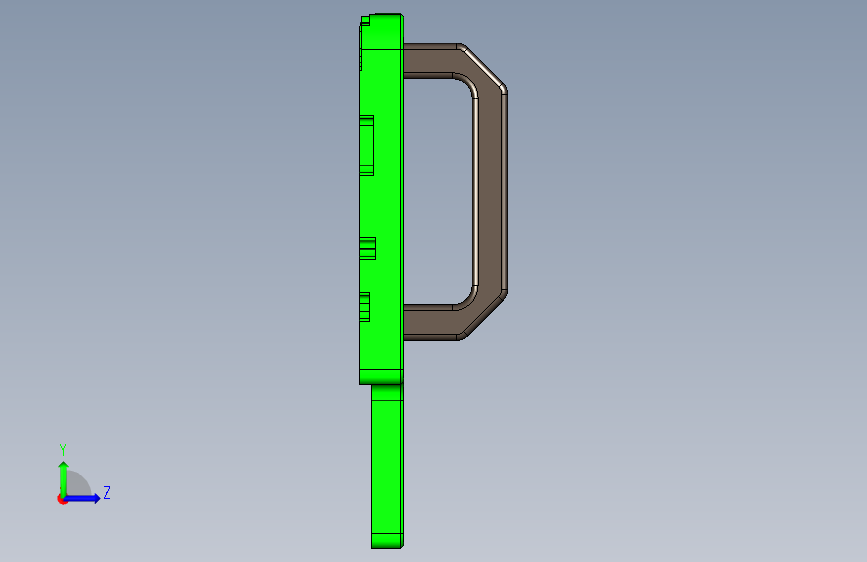The image size is (867, 562).
Task: Click the Z label on the orientation triad
Action: pos(107,492)
